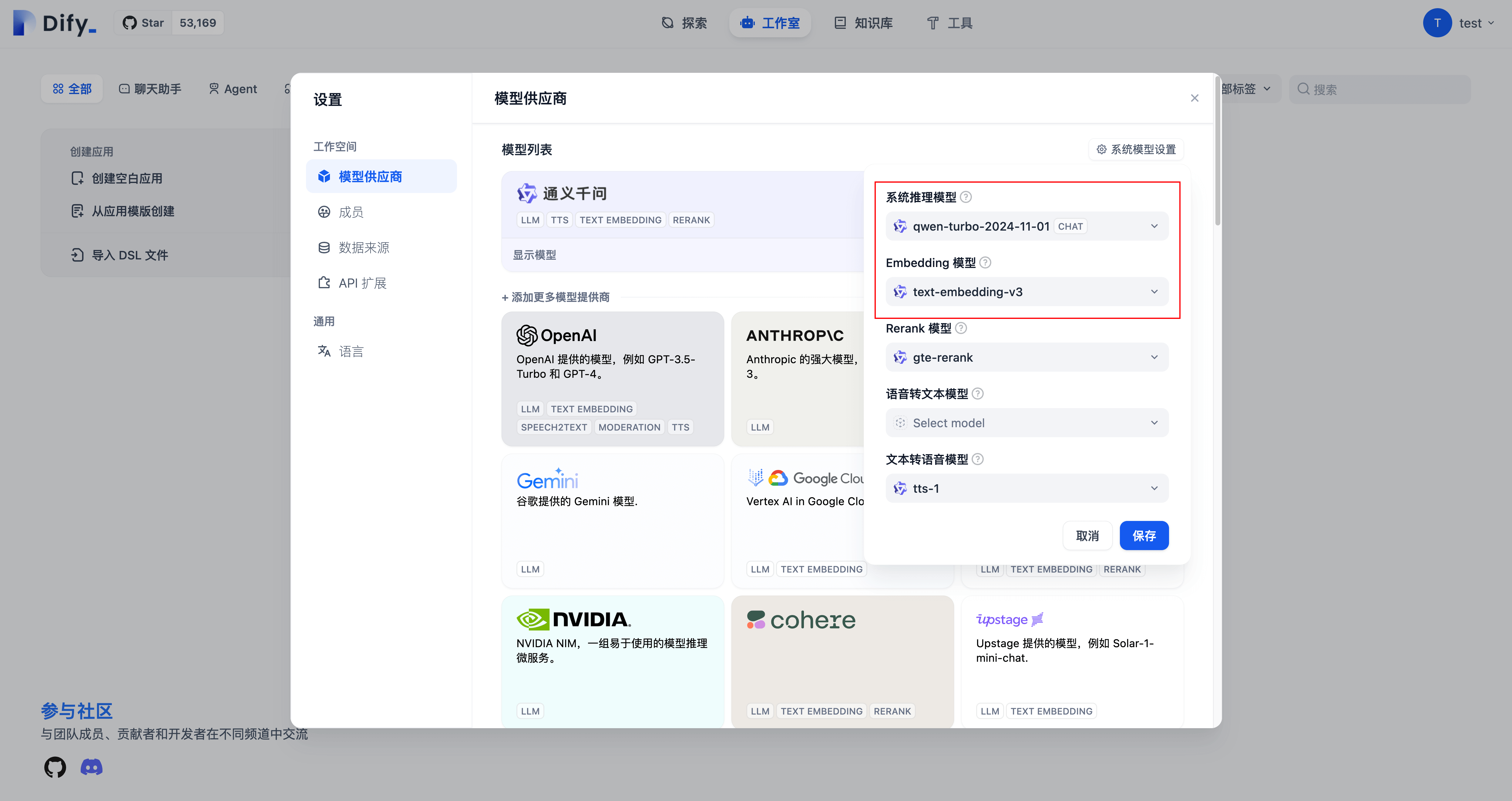The height and width of the screenshot is (801, 1512).
Task: Open 成员 in settings sidebar
Action: pos(381,212)
